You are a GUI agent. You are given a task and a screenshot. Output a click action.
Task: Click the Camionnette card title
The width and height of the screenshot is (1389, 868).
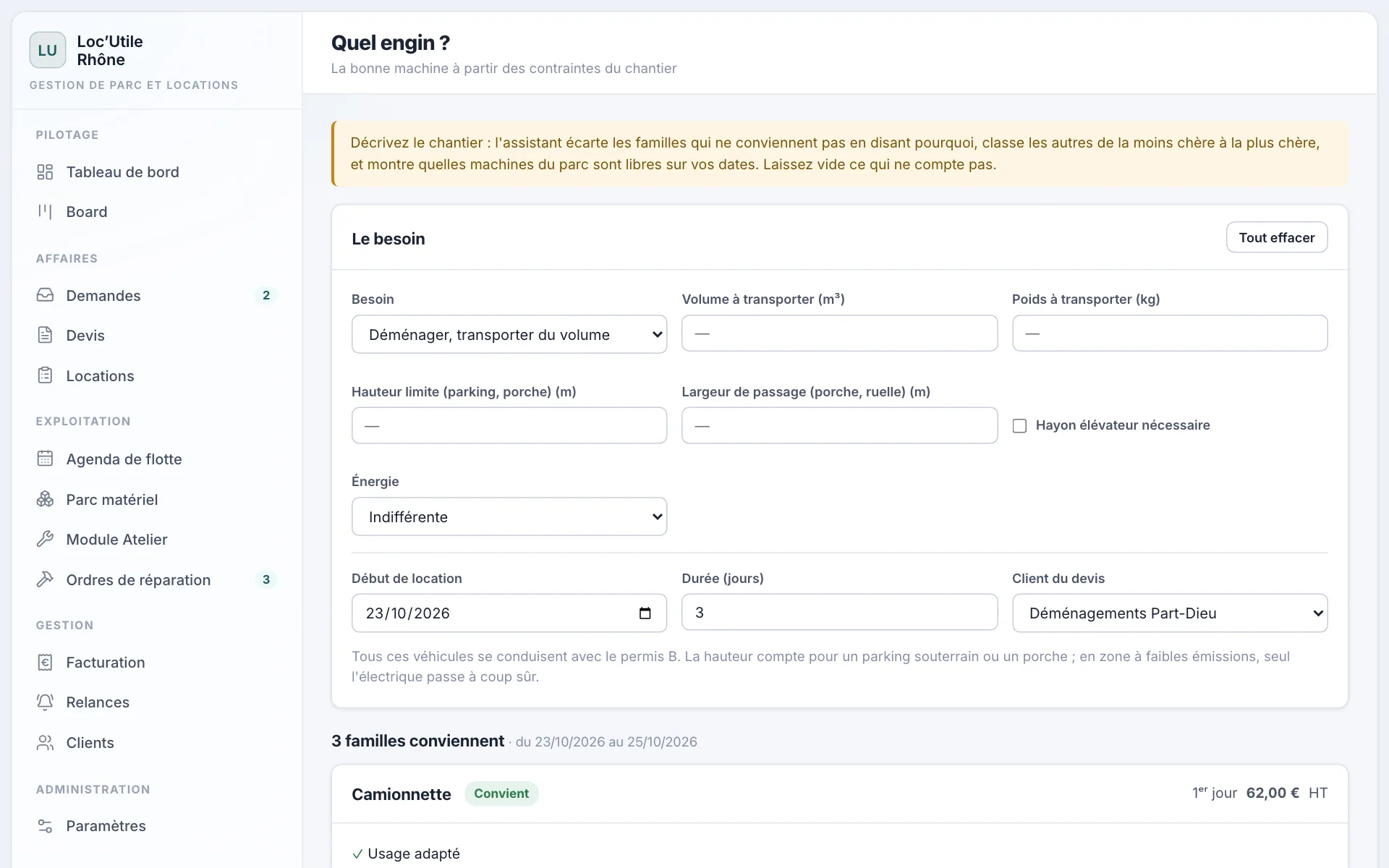click(402, 794)
